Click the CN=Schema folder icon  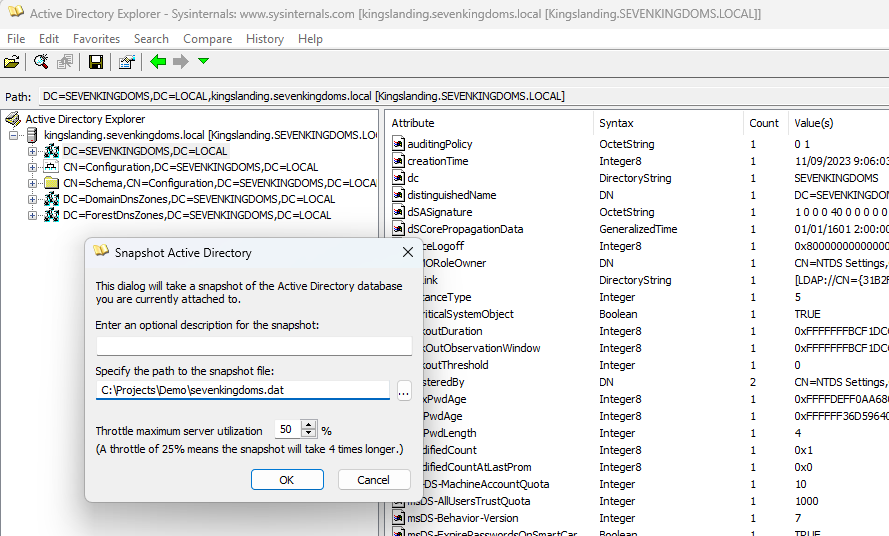[52, 183]
